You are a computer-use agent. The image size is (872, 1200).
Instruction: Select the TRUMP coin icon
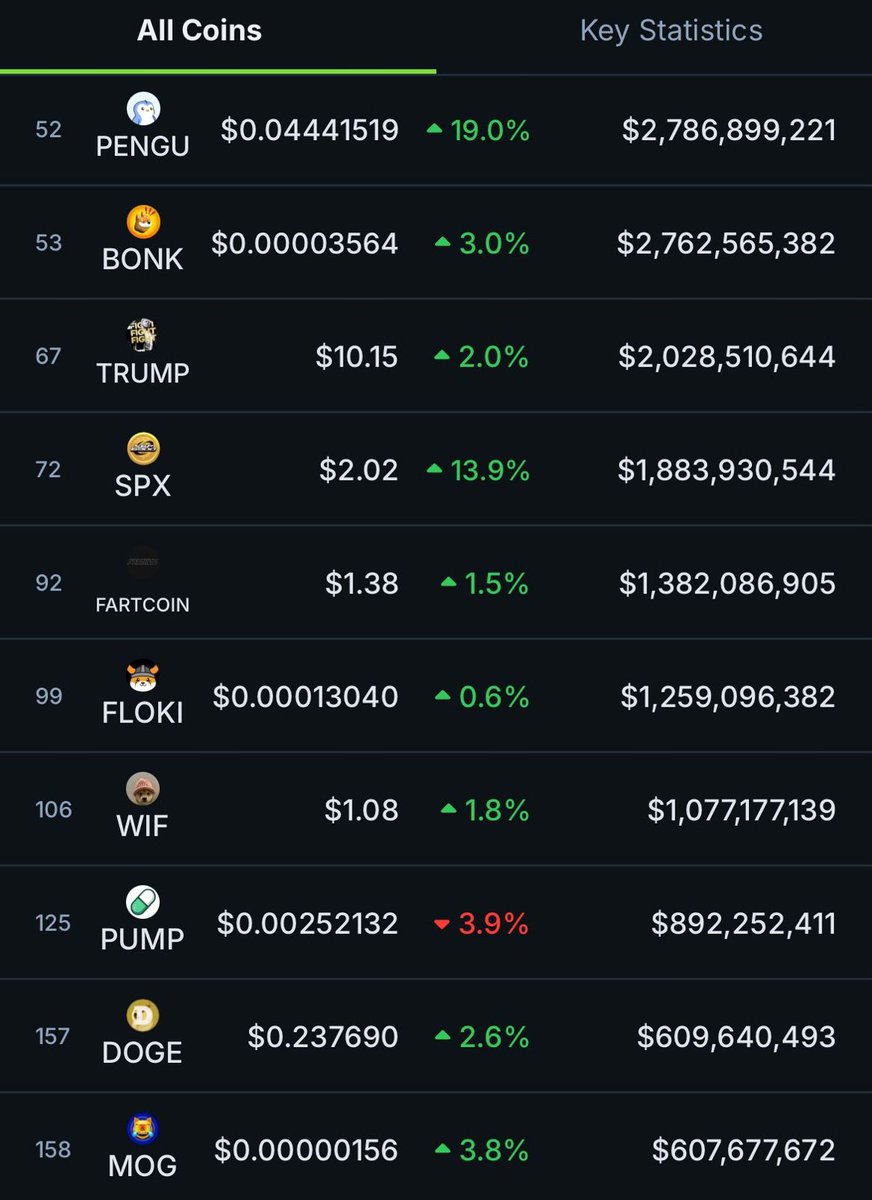coord(143,336)
